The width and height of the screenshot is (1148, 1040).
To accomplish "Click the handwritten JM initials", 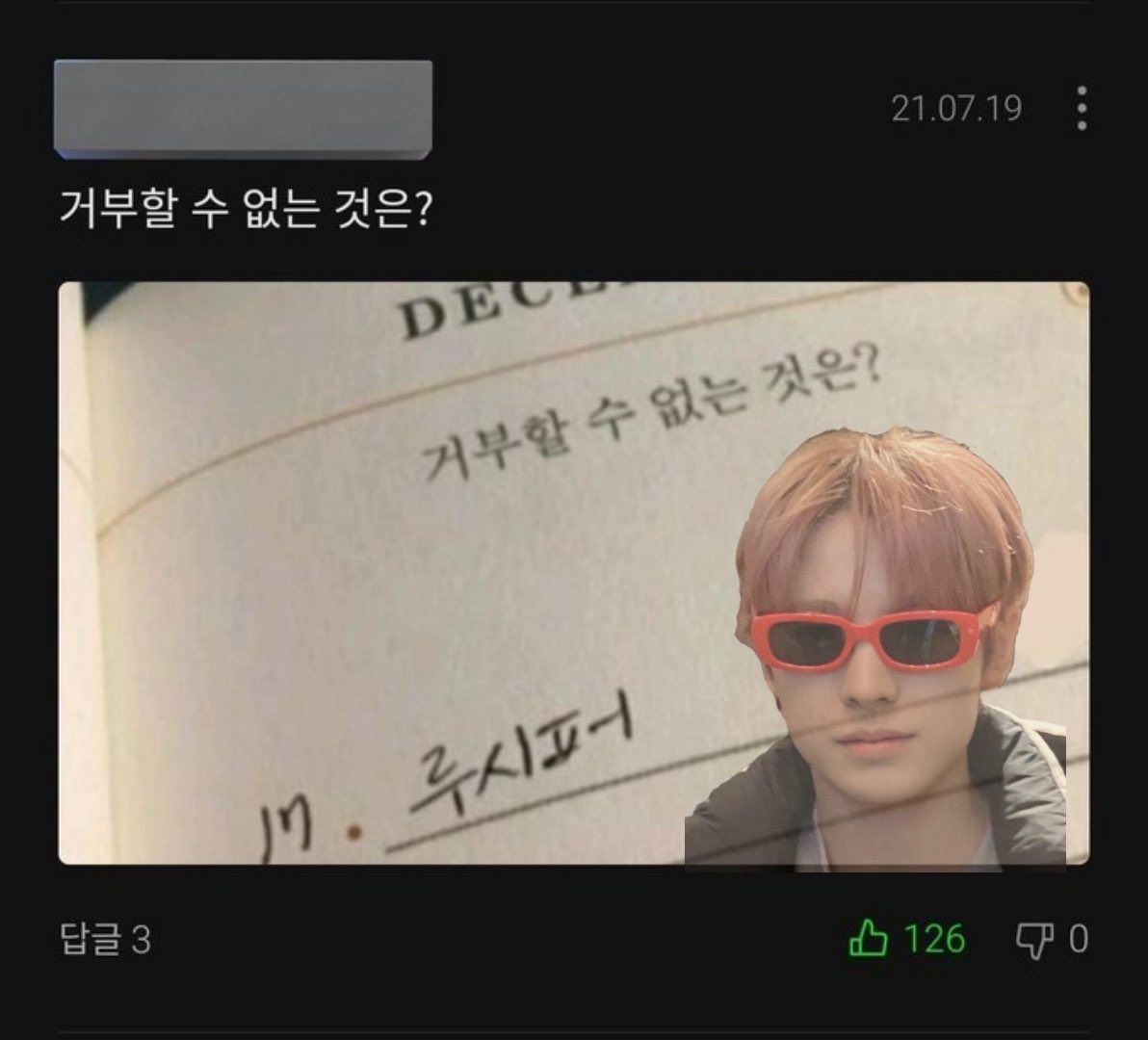I will tap(288, 834).
